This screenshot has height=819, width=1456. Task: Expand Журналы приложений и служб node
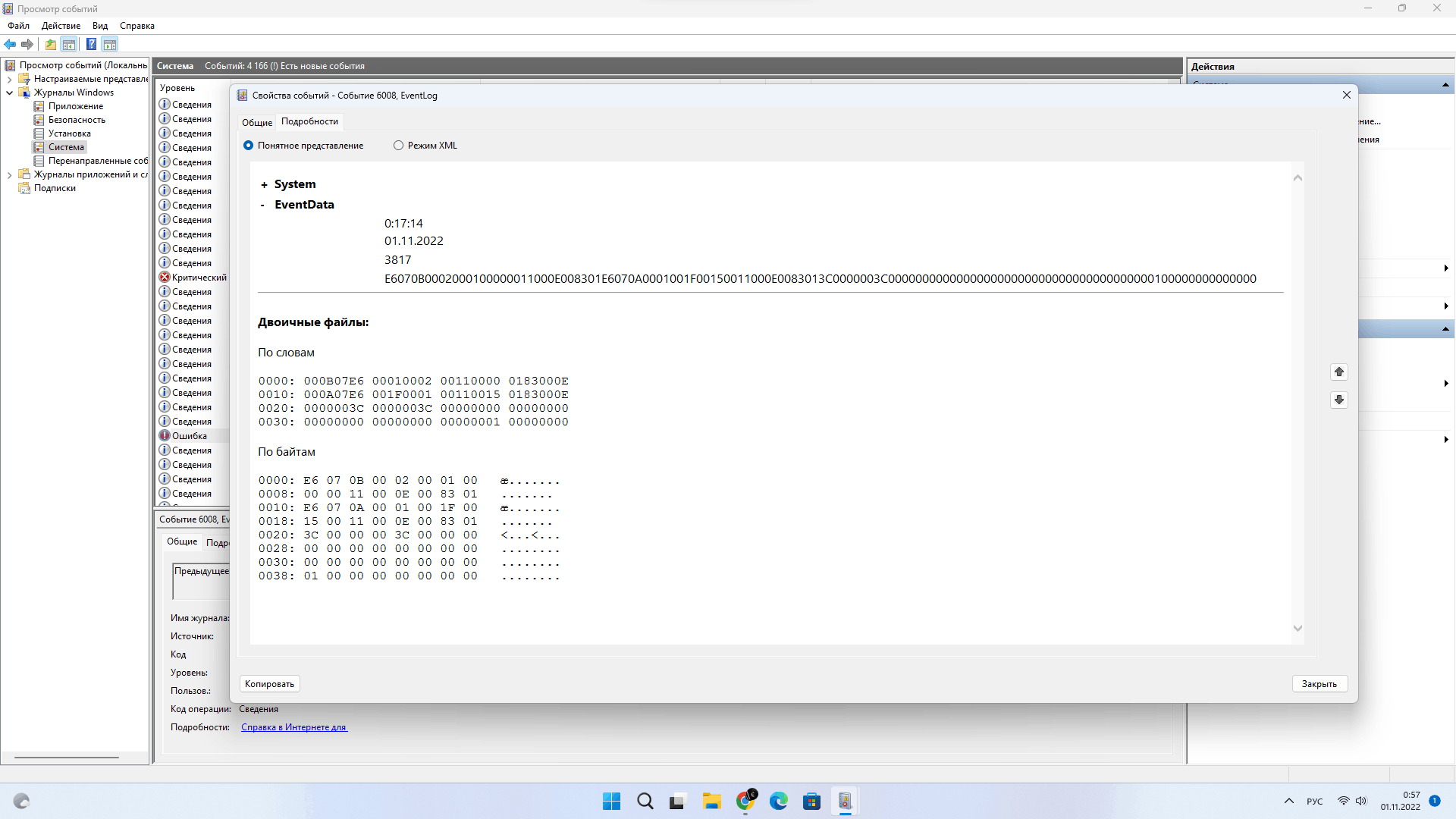click(x=9, y=174)
